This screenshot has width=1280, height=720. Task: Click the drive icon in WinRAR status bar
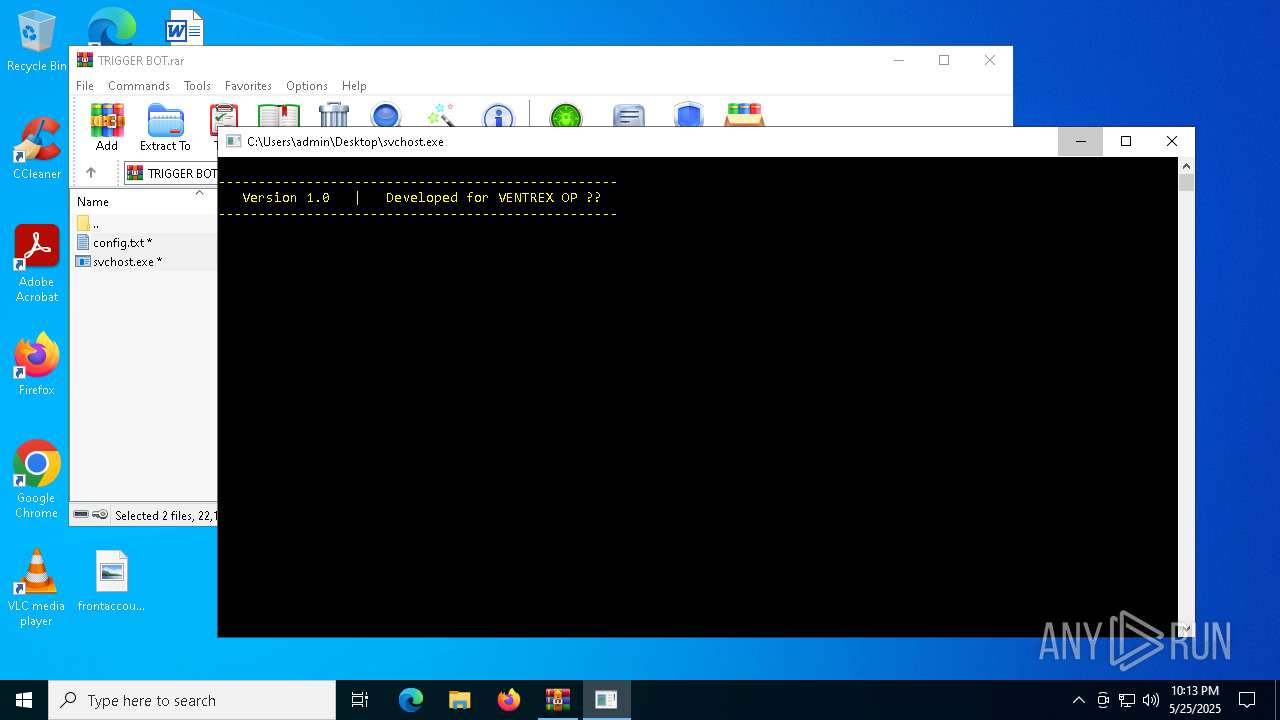(81, 514)
